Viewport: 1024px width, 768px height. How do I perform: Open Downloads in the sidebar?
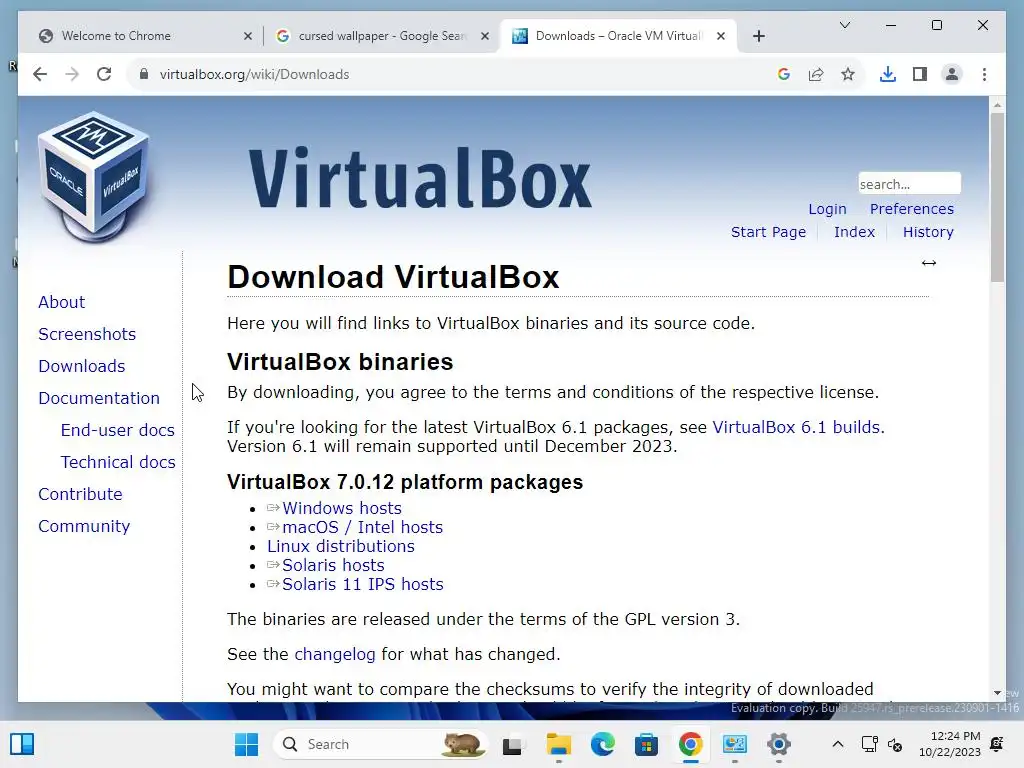82,366
